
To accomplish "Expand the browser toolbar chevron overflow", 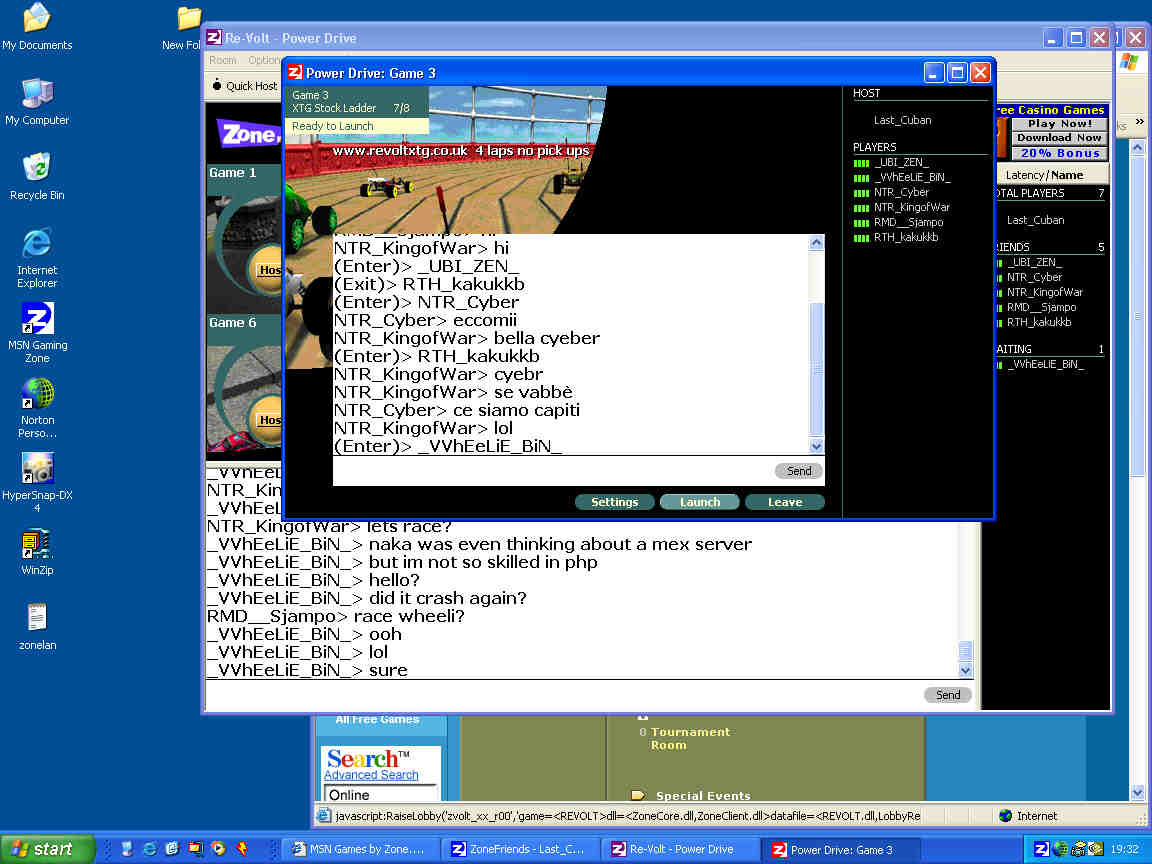I will pos(1140,122).
